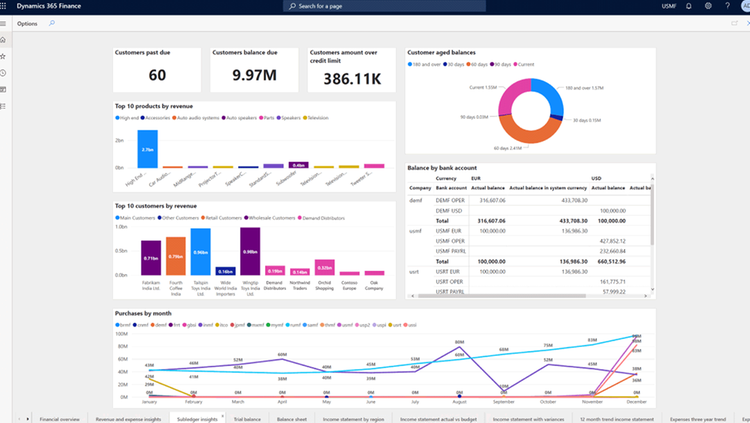Screen dimensions: 750x423
Task: Open Income statement actual vs budget tab
Action: coord(439,419)
